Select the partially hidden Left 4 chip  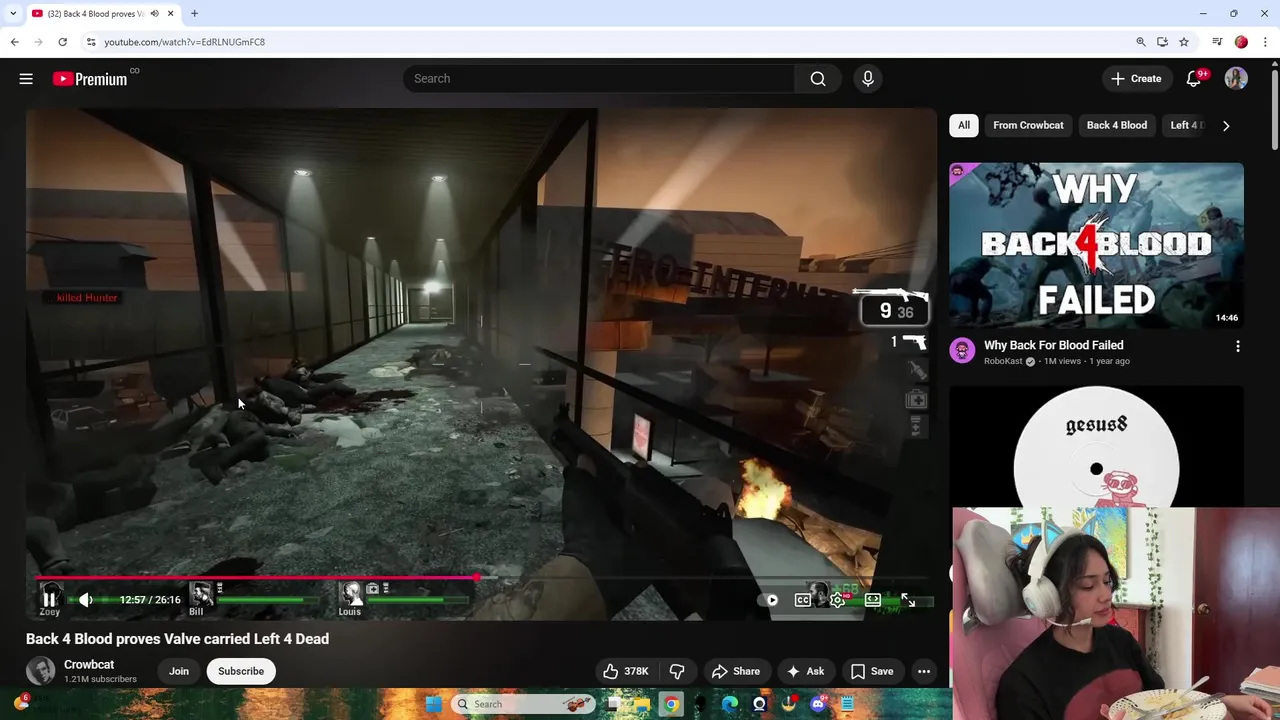(x=1186, y=125)
